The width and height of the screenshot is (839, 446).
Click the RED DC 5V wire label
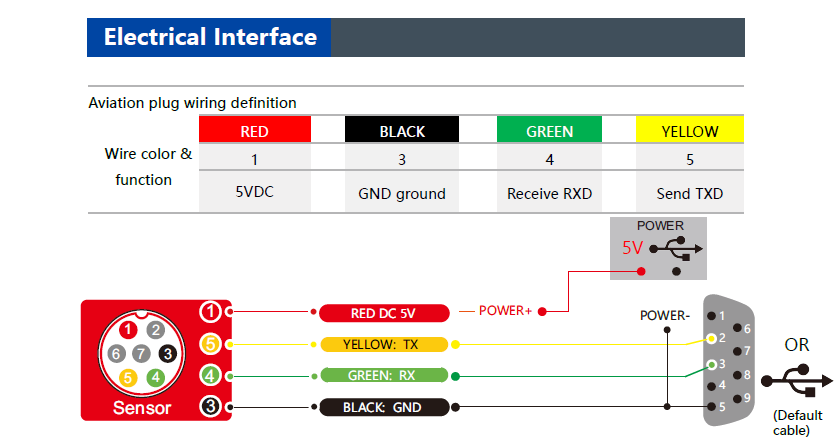point(383,313)
